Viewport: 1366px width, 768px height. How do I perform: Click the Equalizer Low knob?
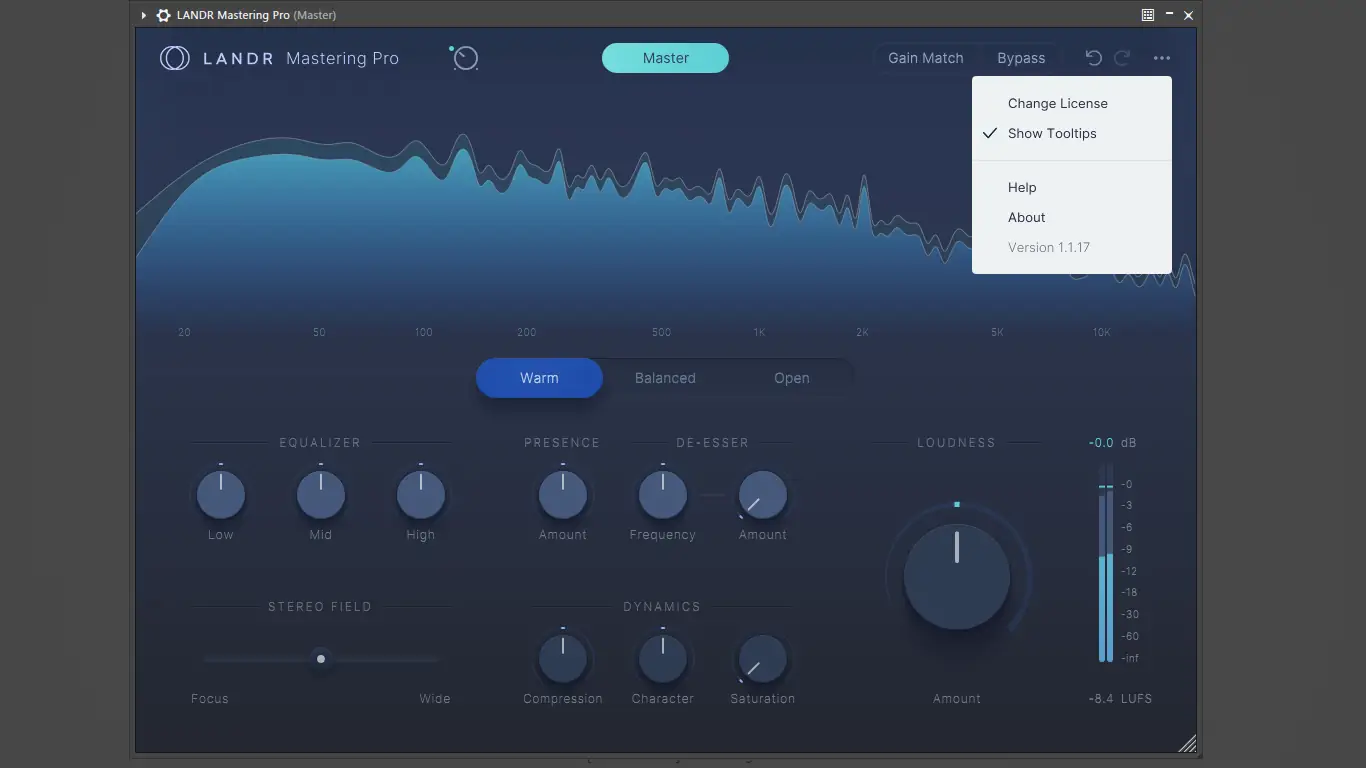tap(221, 495)
